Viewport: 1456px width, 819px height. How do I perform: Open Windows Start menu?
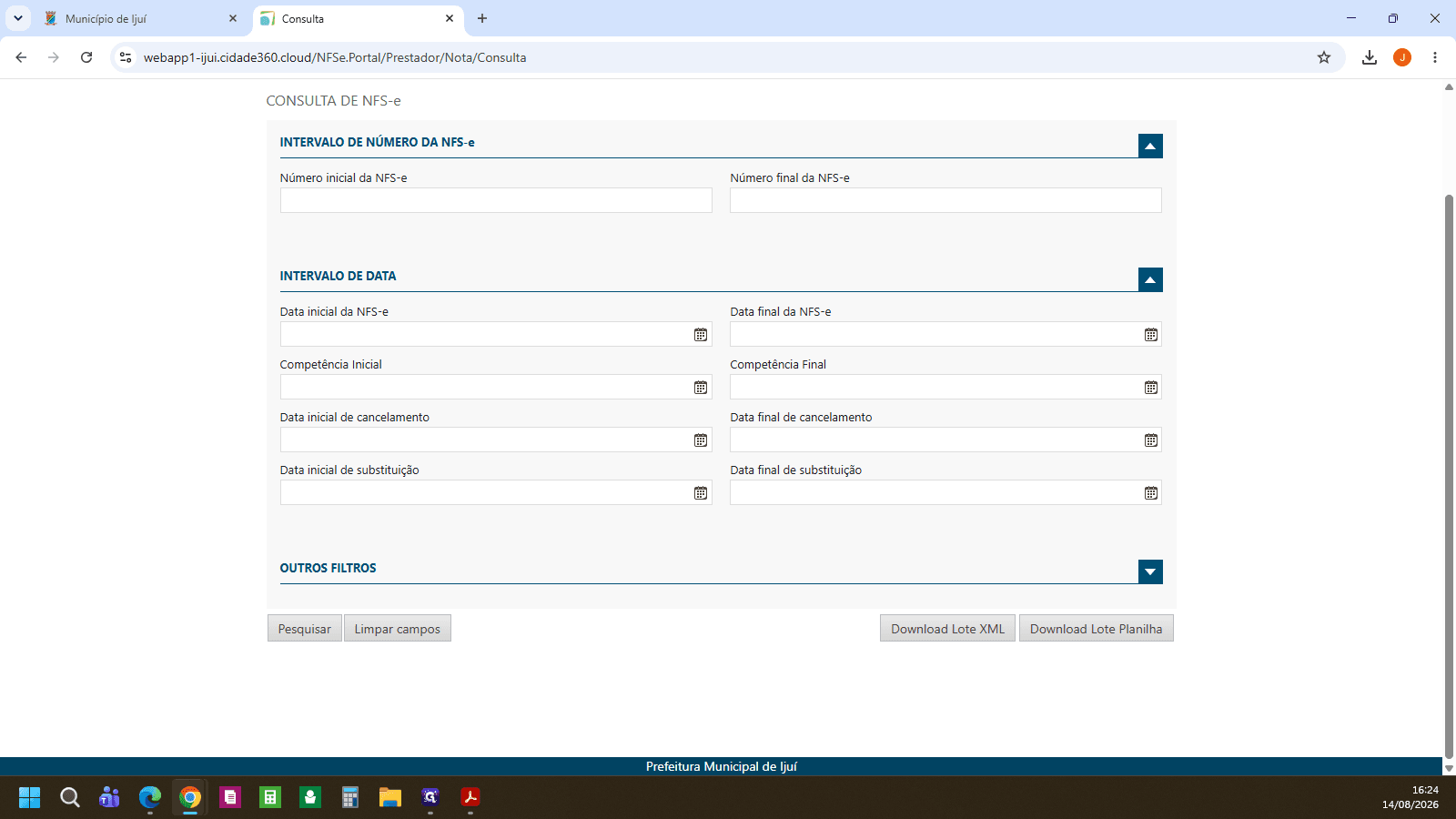pos(30,797)
